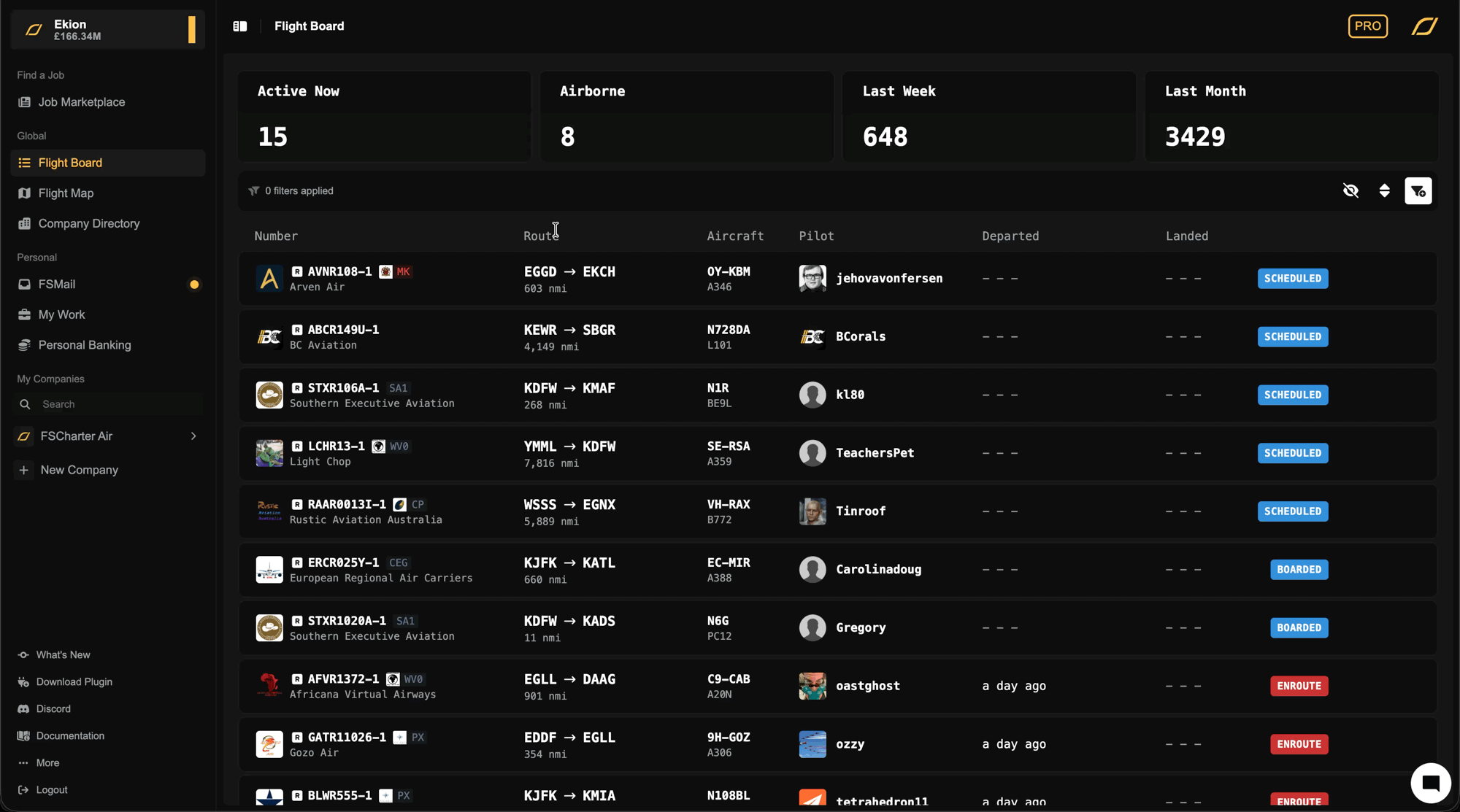The image size is (1460, 812).
Task: Click the FSCharter logo icon top right
Action: click(x=1424, y=26)
